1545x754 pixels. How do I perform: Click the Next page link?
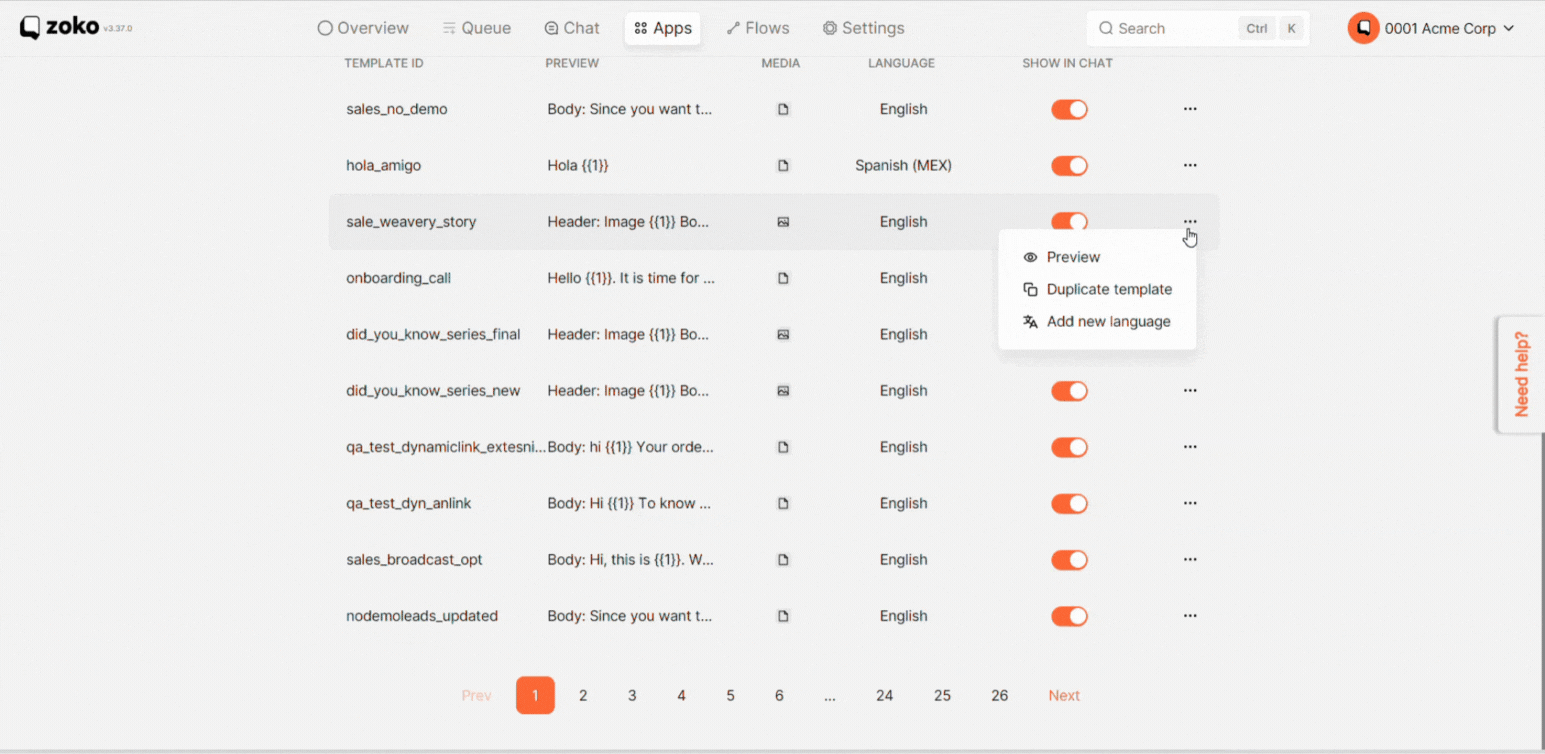(x=1064, y=695)
